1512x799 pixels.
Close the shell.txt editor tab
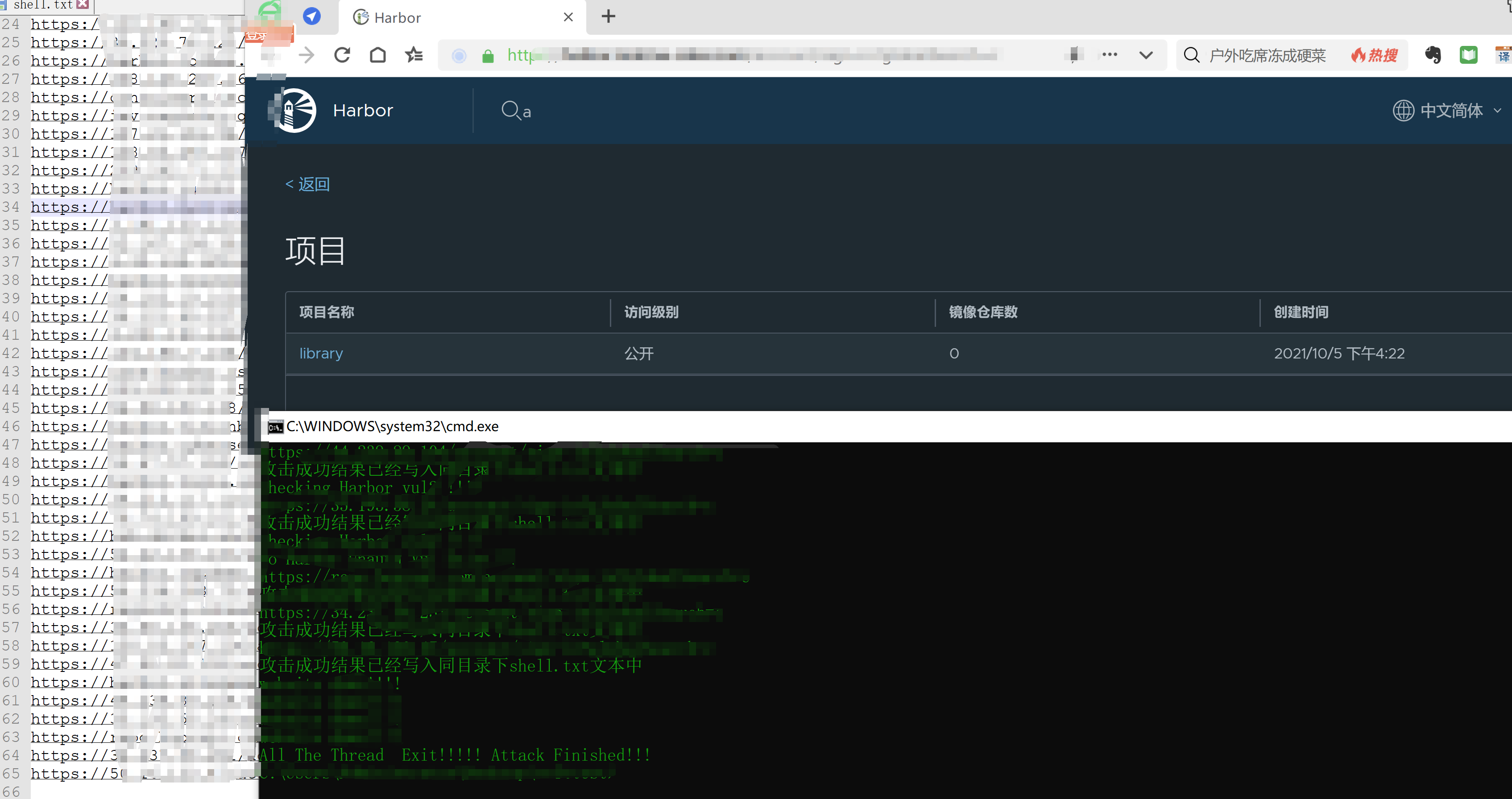coord(83,4)
